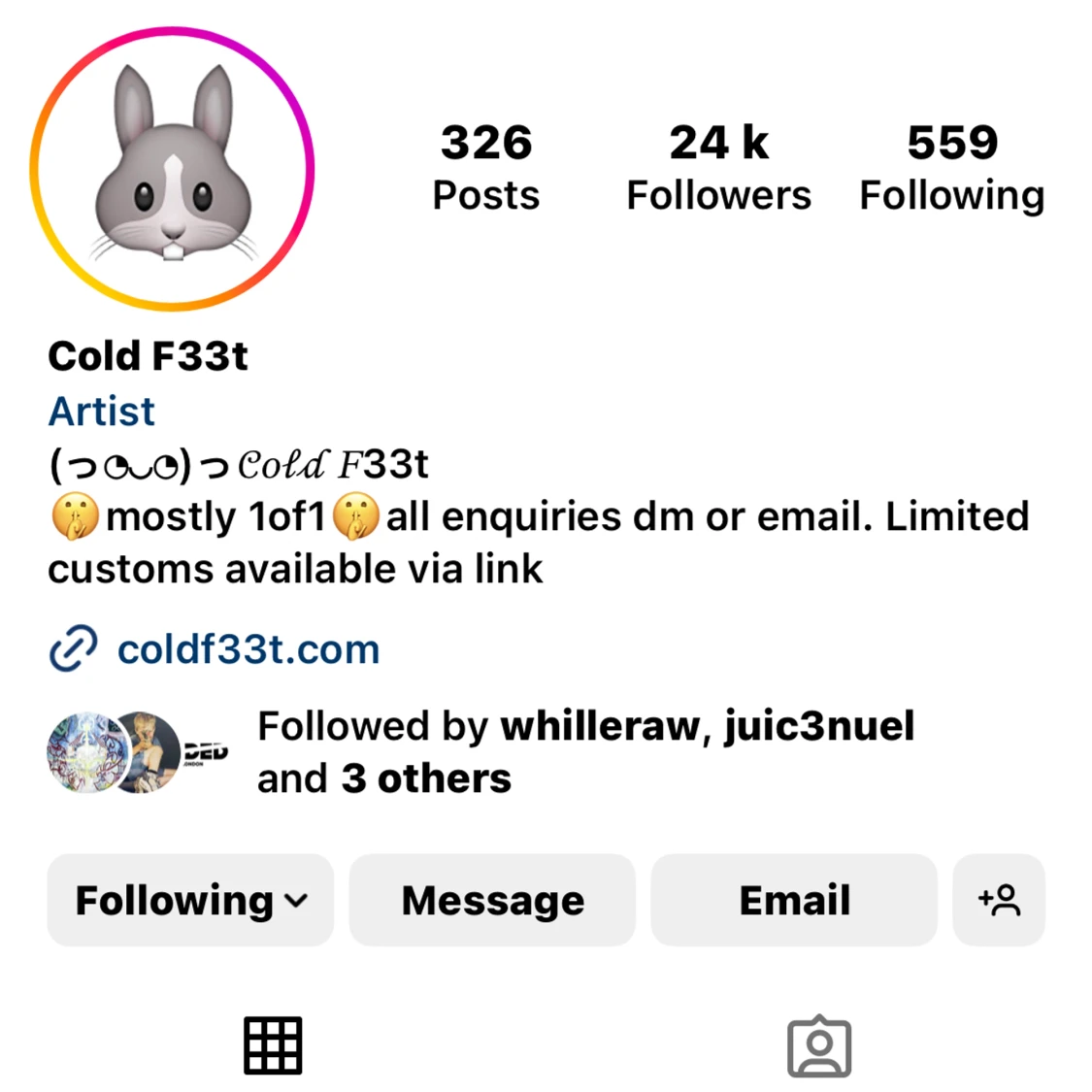
Task: Show the 3 others mutual followers
Action: [x=426, y=778]
